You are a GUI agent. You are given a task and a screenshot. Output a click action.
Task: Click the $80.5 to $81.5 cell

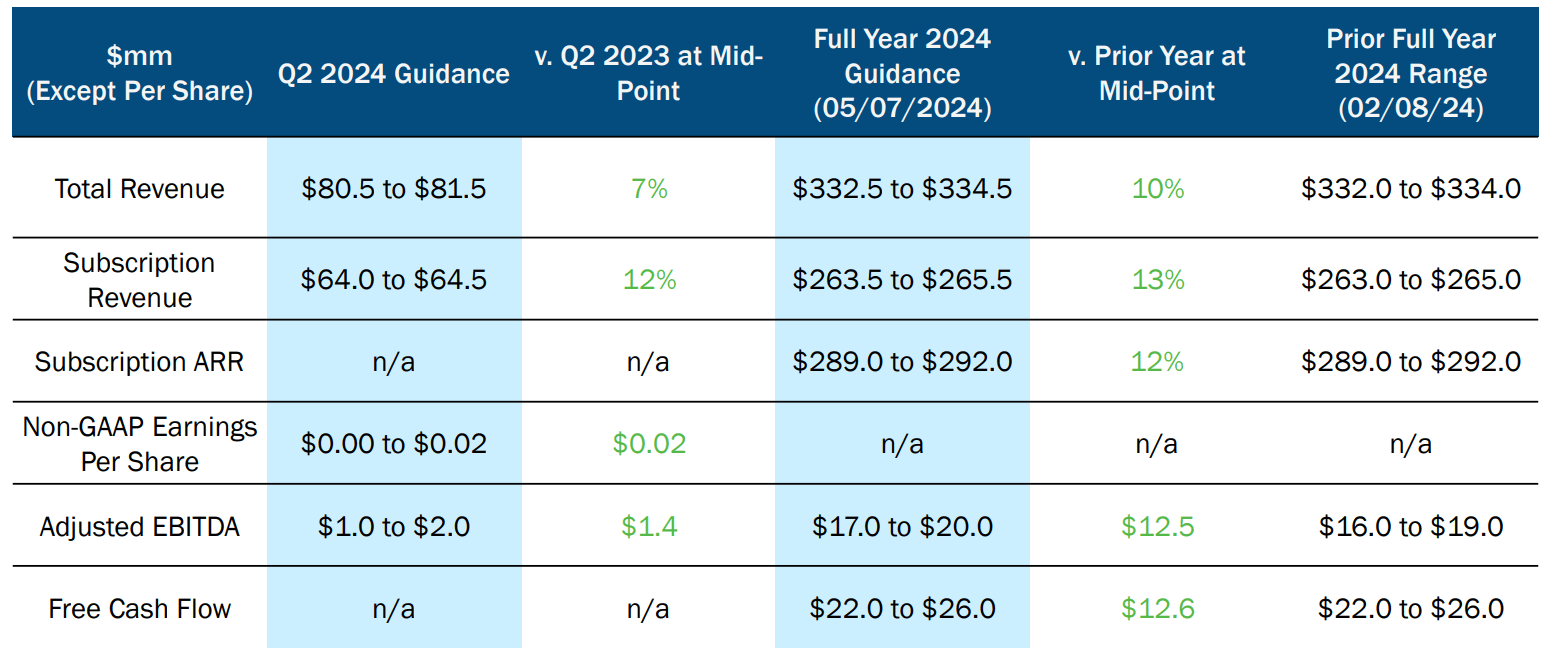click(x=393, y=189)
